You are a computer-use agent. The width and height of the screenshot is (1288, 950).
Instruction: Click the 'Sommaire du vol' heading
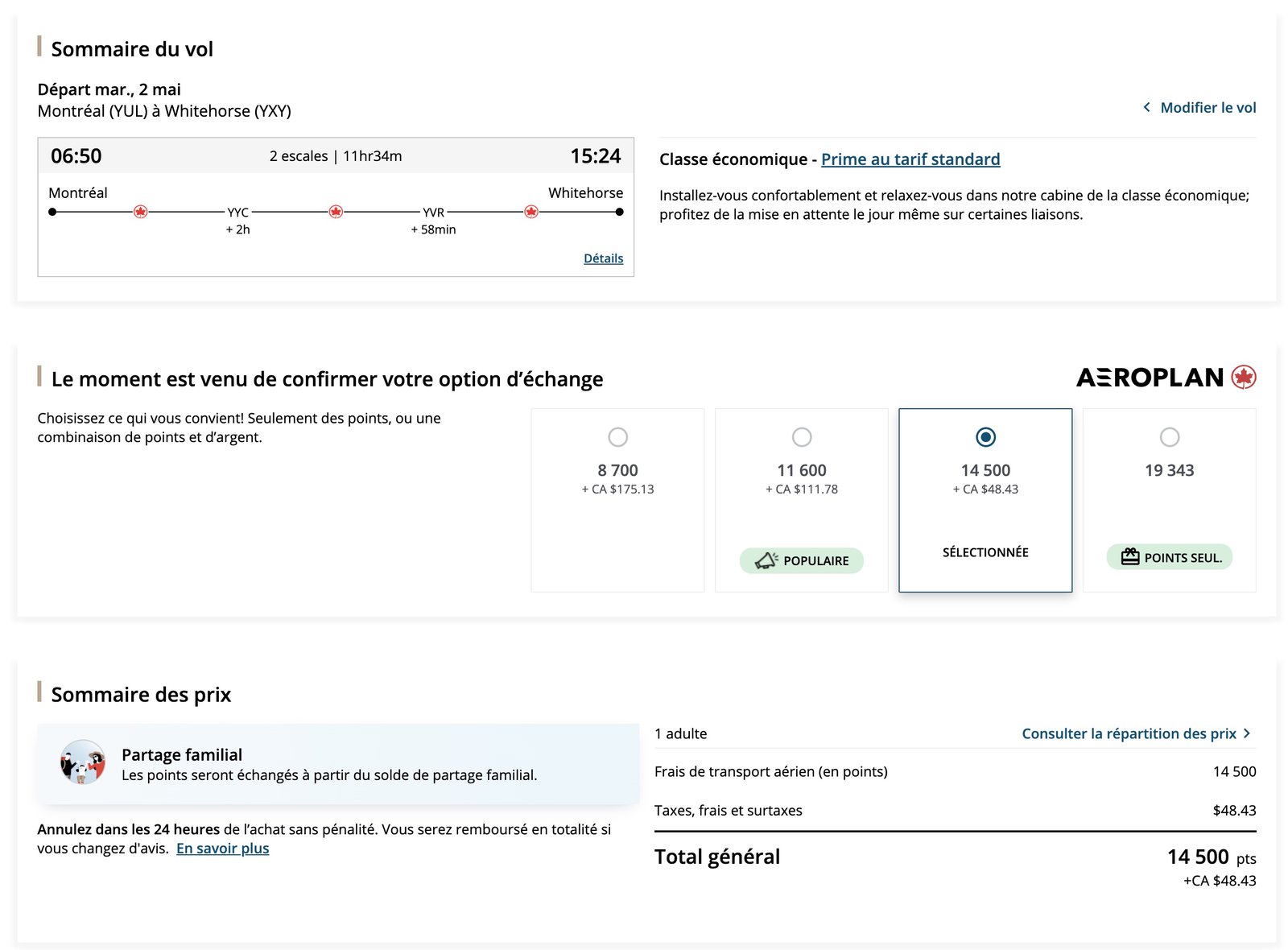click(x=132, y=49)
